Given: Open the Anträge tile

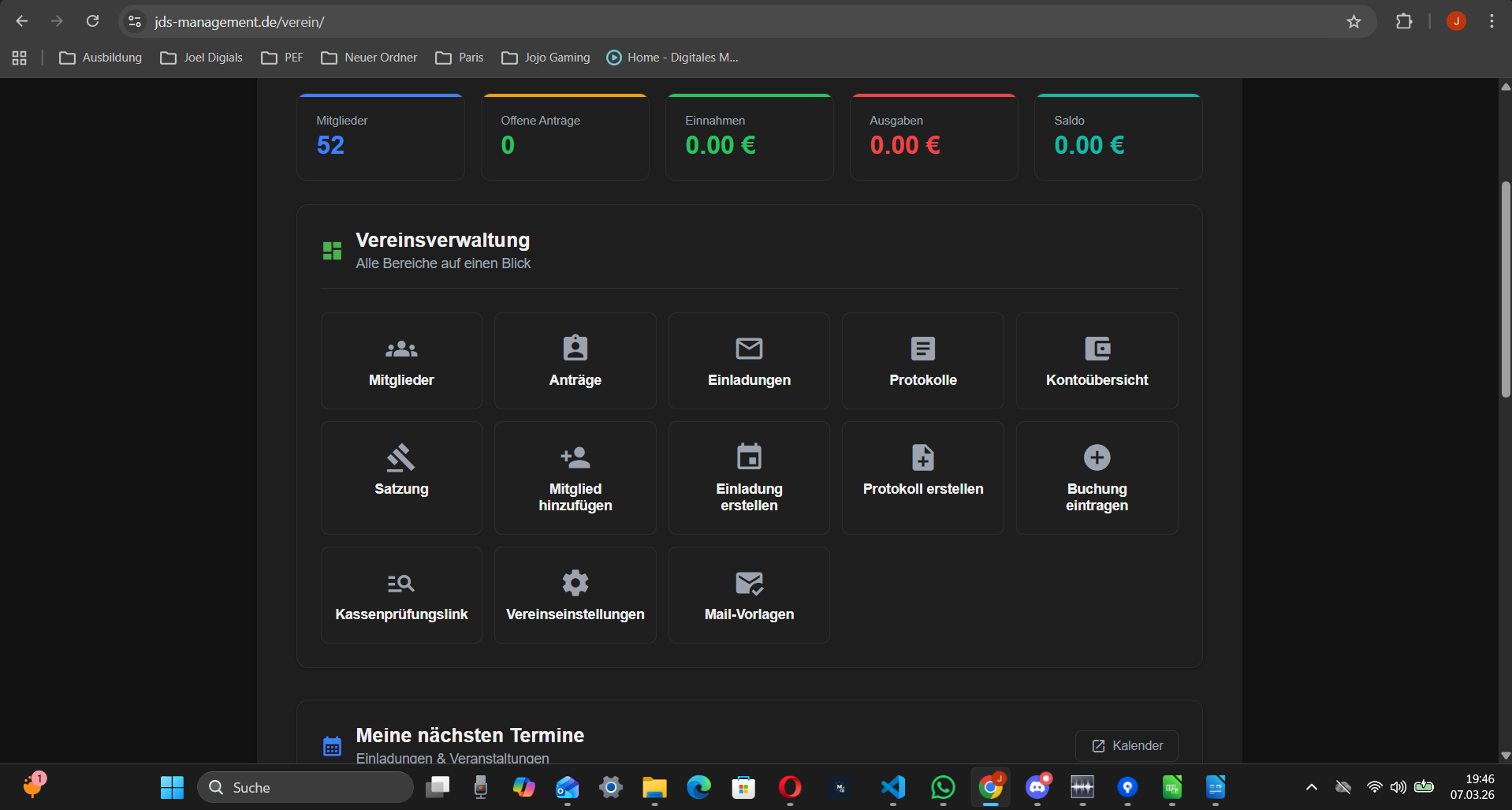Looking at the screenshot, I should click(575, 360).
